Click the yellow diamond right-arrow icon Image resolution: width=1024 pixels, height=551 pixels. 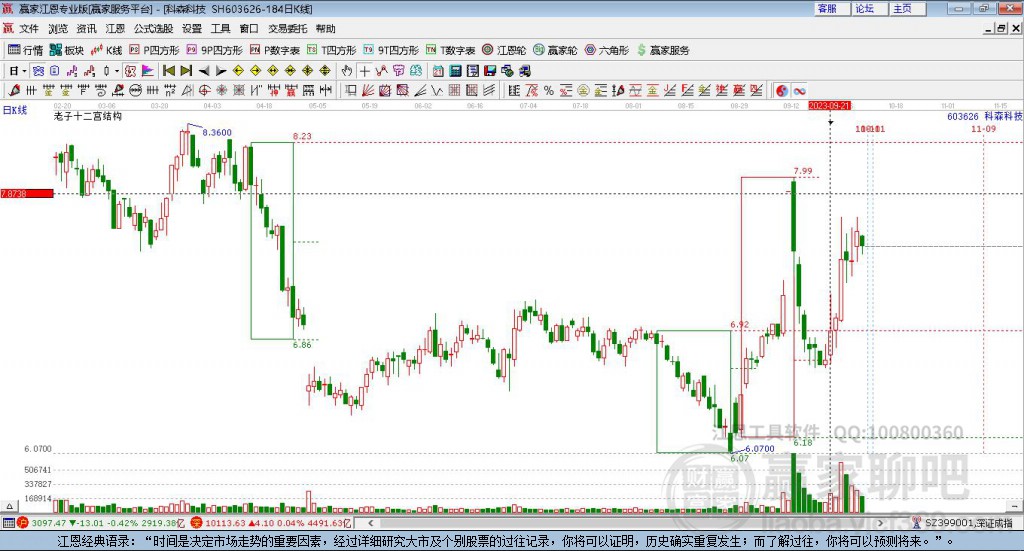255,71
